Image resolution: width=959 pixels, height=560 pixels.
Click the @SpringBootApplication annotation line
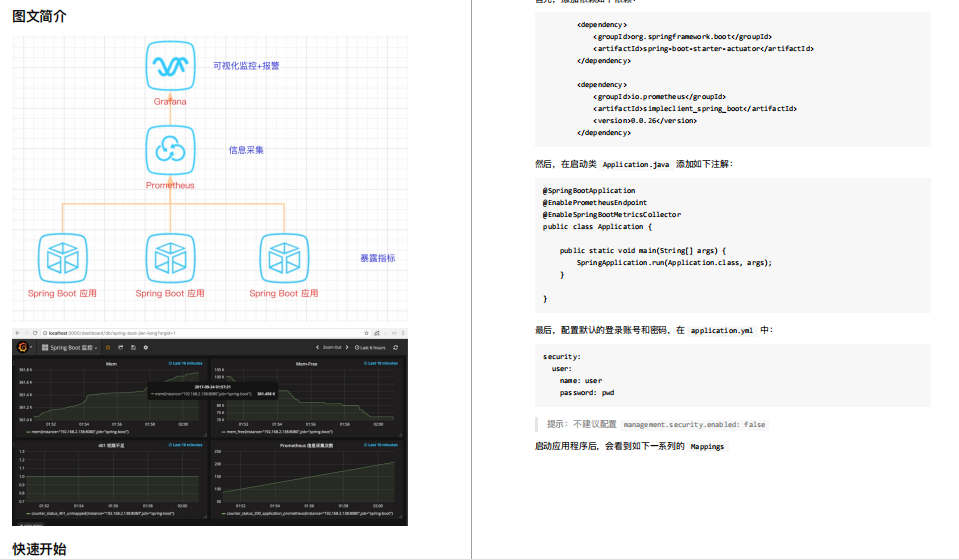point(589,191)
